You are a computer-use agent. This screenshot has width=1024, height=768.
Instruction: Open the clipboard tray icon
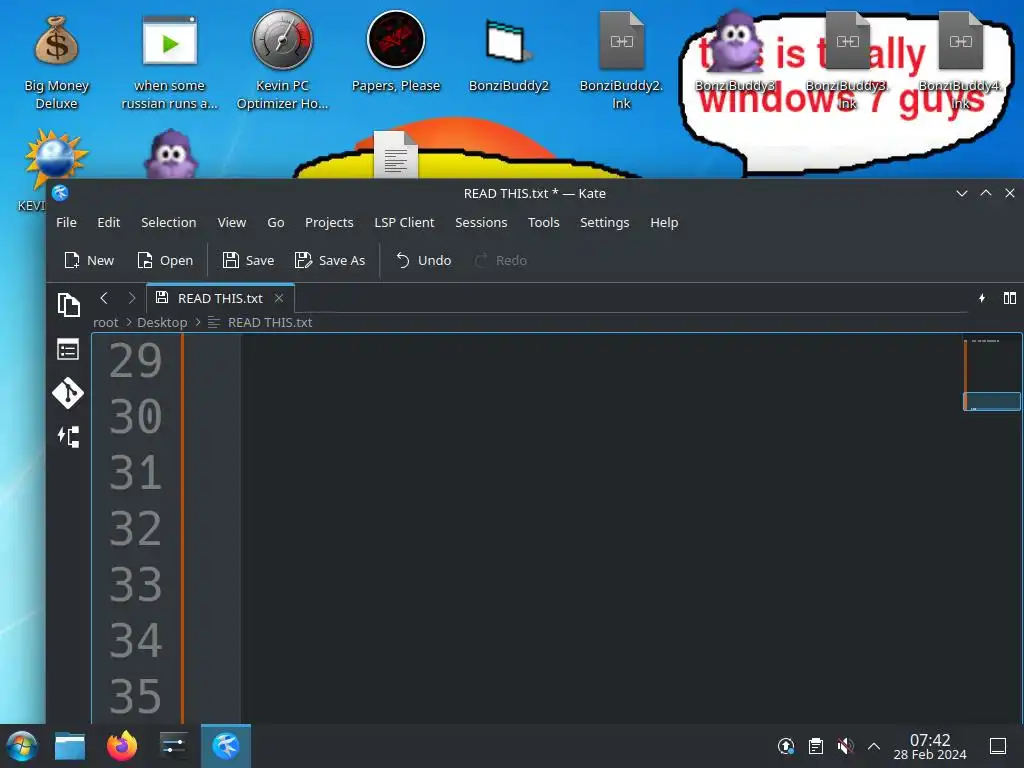coord(816,746)
